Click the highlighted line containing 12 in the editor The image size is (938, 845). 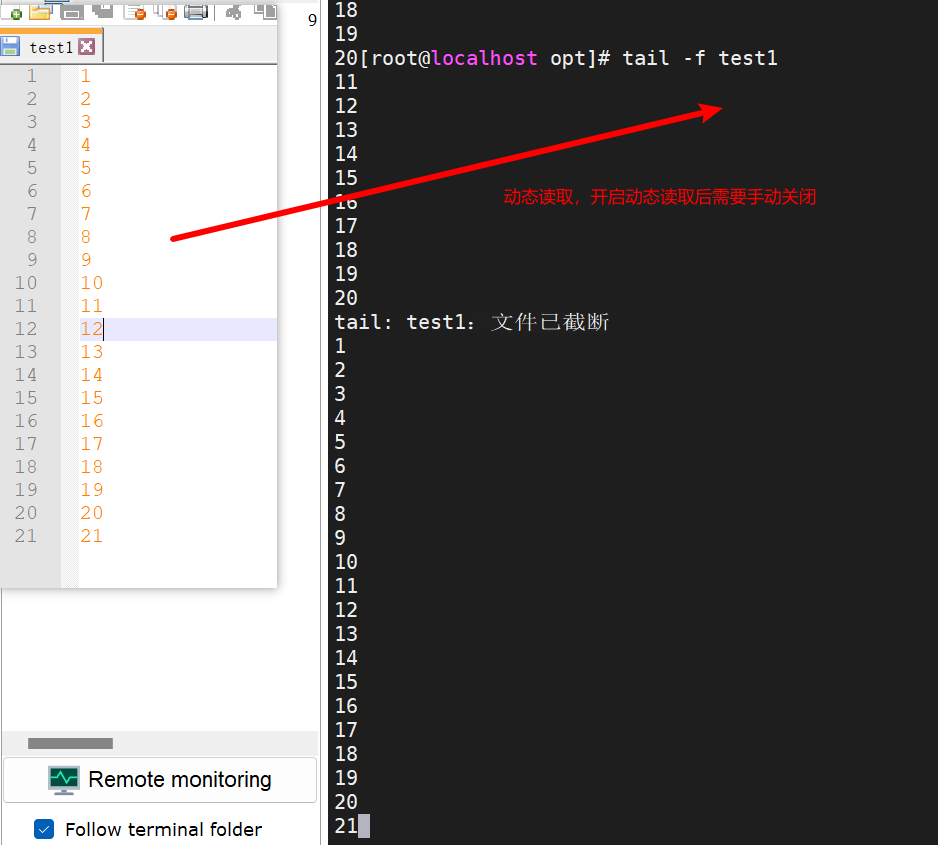150,328
